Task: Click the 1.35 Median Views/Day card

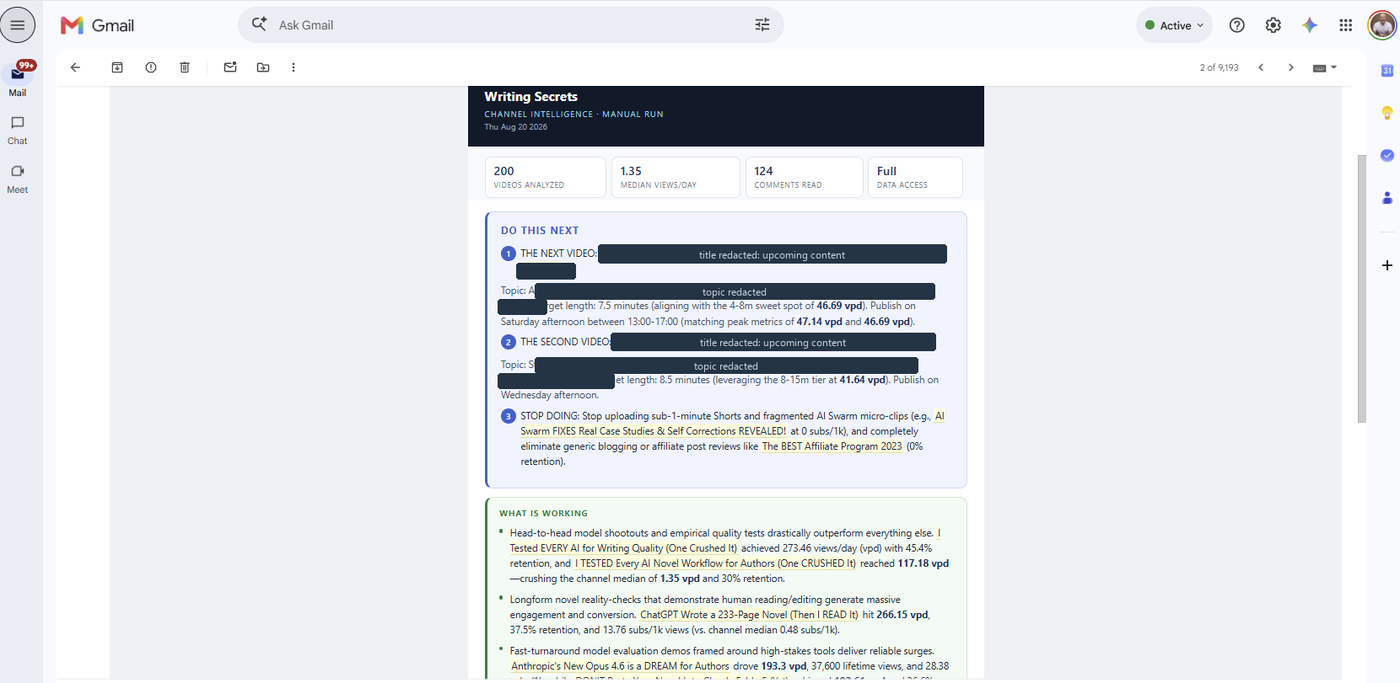Action: coord(675,177)
